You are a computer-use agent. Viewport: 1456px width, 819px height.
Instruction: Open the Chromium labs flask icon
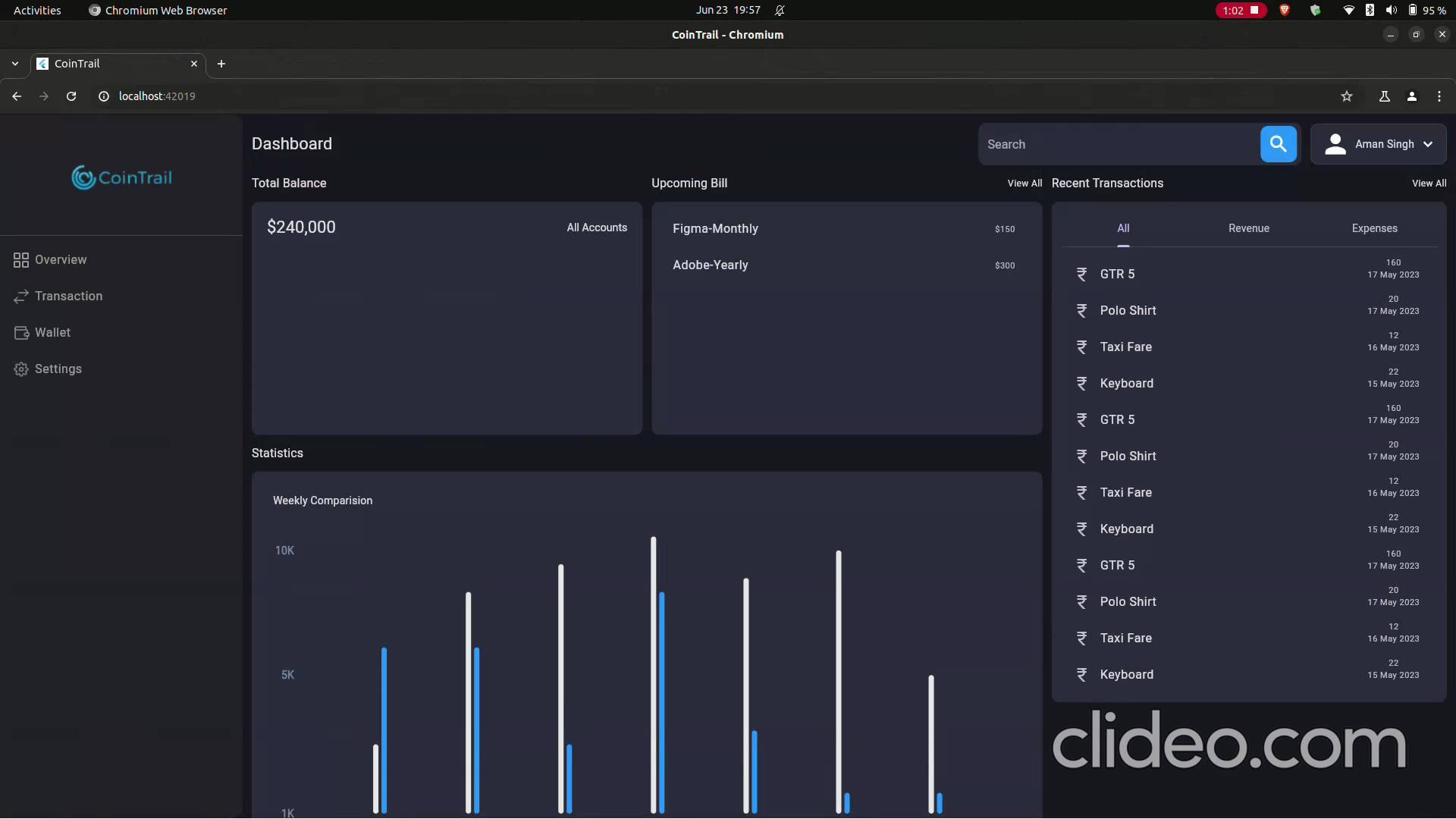pos(1385,96)
